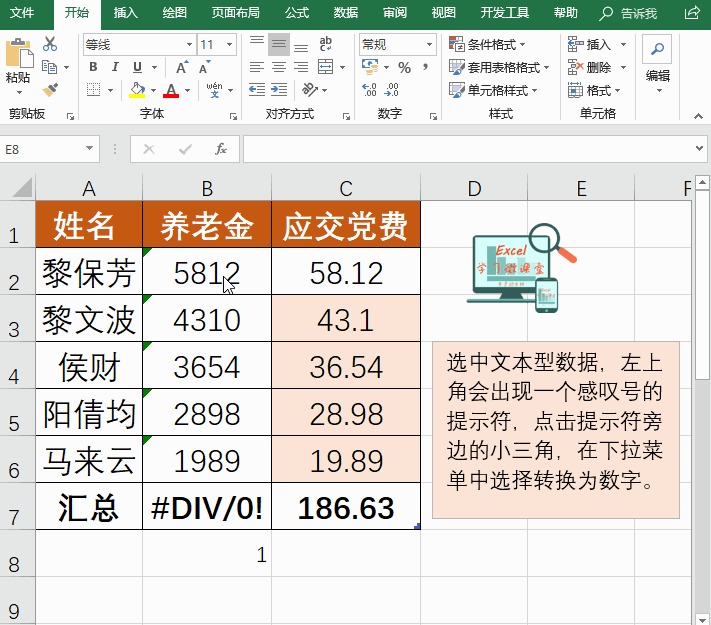Click the phonetic guide wén icon
Image resolution: width=711 pixels, height=625 pixels.
214,90
